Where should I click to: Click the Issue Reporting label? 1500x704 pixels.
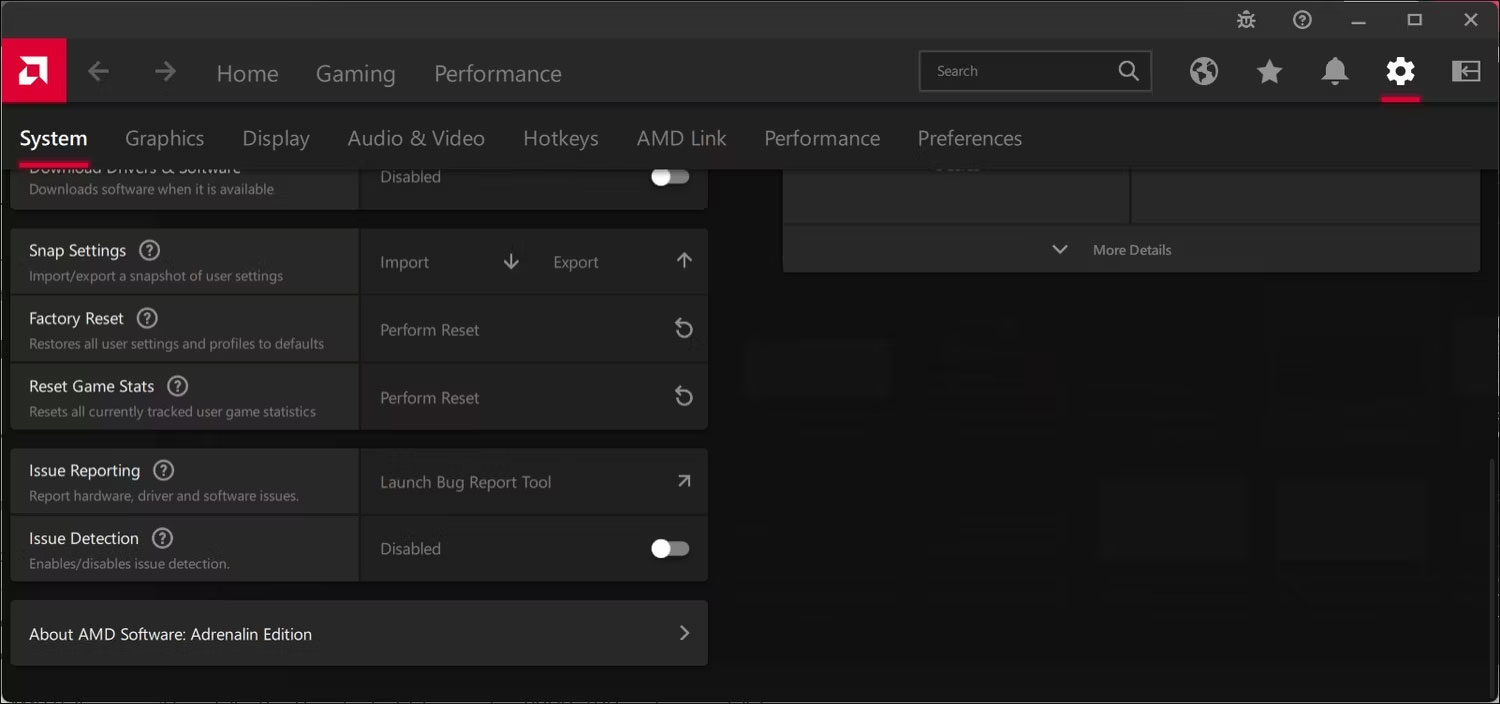[x=84, y=470]
